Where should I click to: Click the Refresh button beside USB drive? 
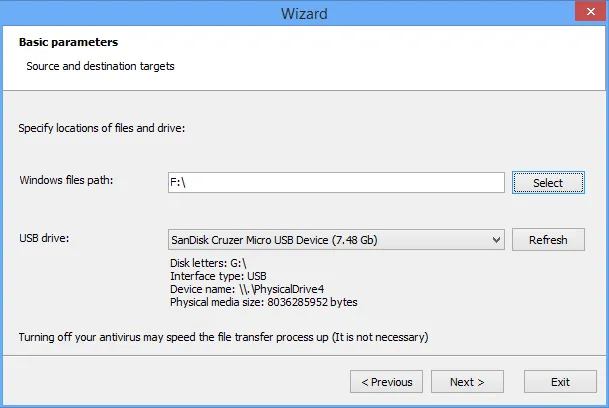coord(548,240)
